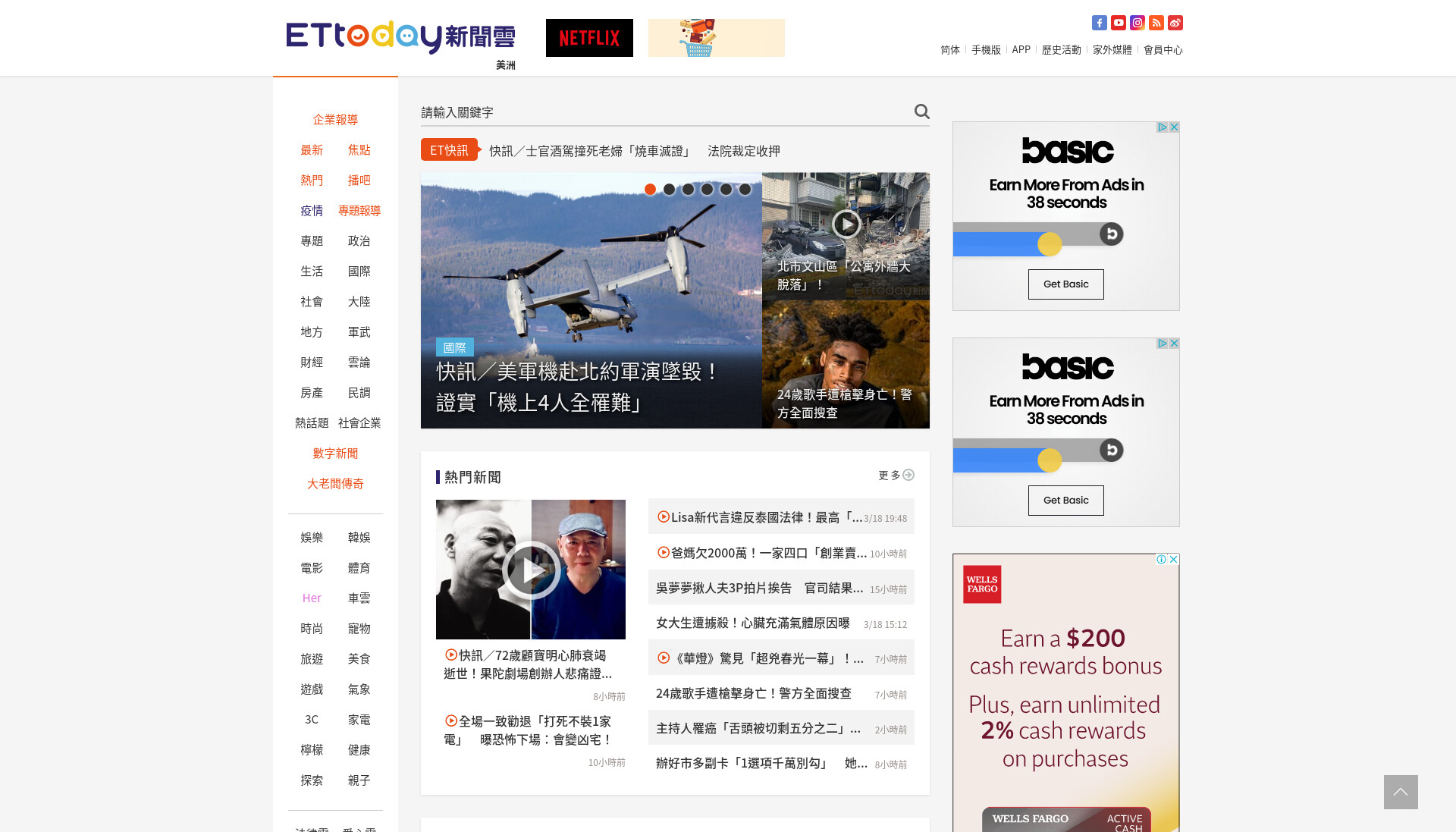Open 數字新聞 in sidebar
Screen dimensions: 1456x832
[x=335, y=454]
